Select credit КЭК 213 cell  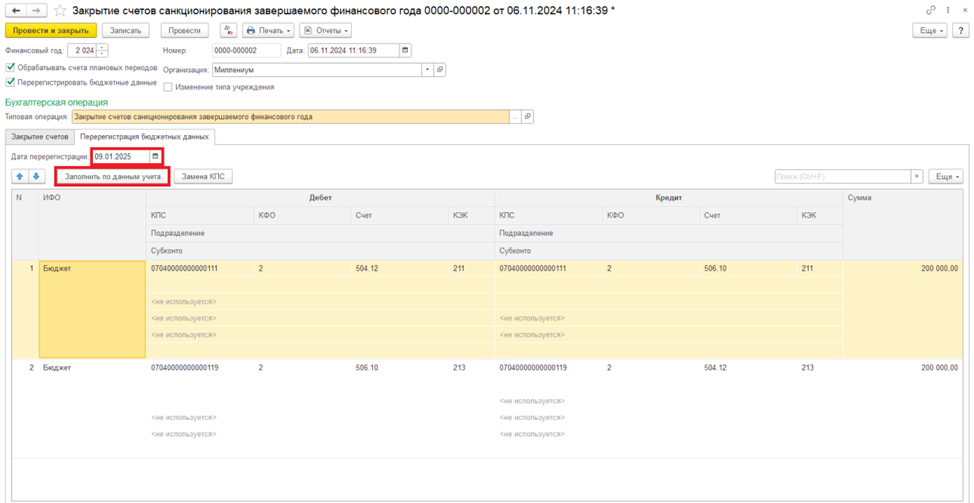[819, 368]
